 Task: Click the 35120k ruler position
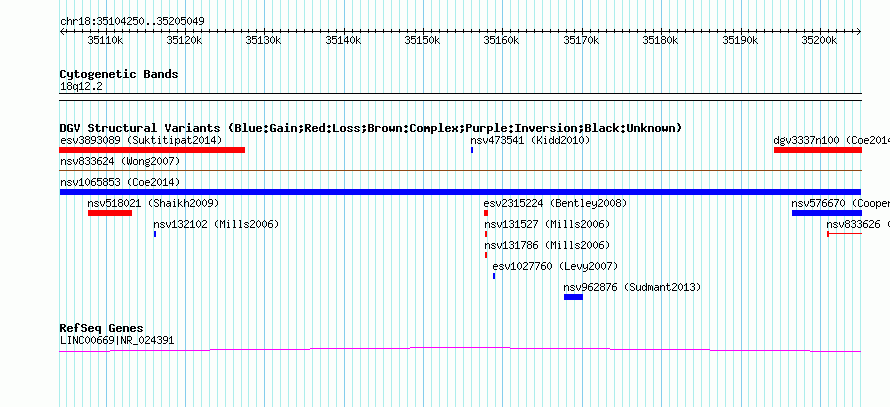point(184,40)
